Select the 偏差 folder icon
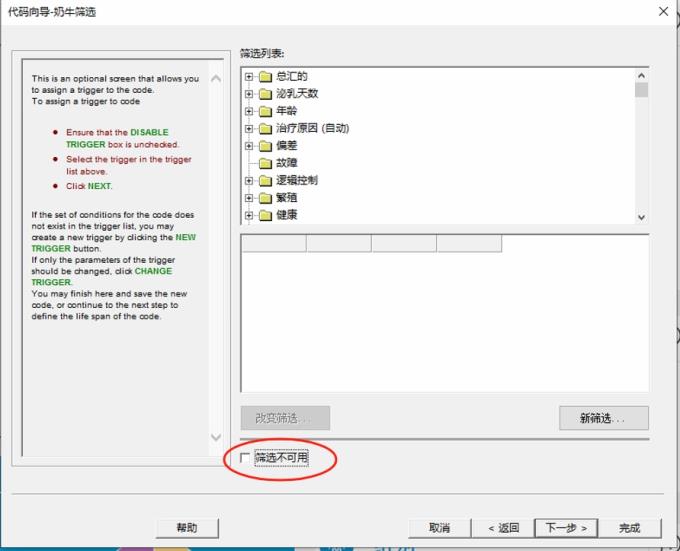The image size is (680, 551). tap(265, 146)
